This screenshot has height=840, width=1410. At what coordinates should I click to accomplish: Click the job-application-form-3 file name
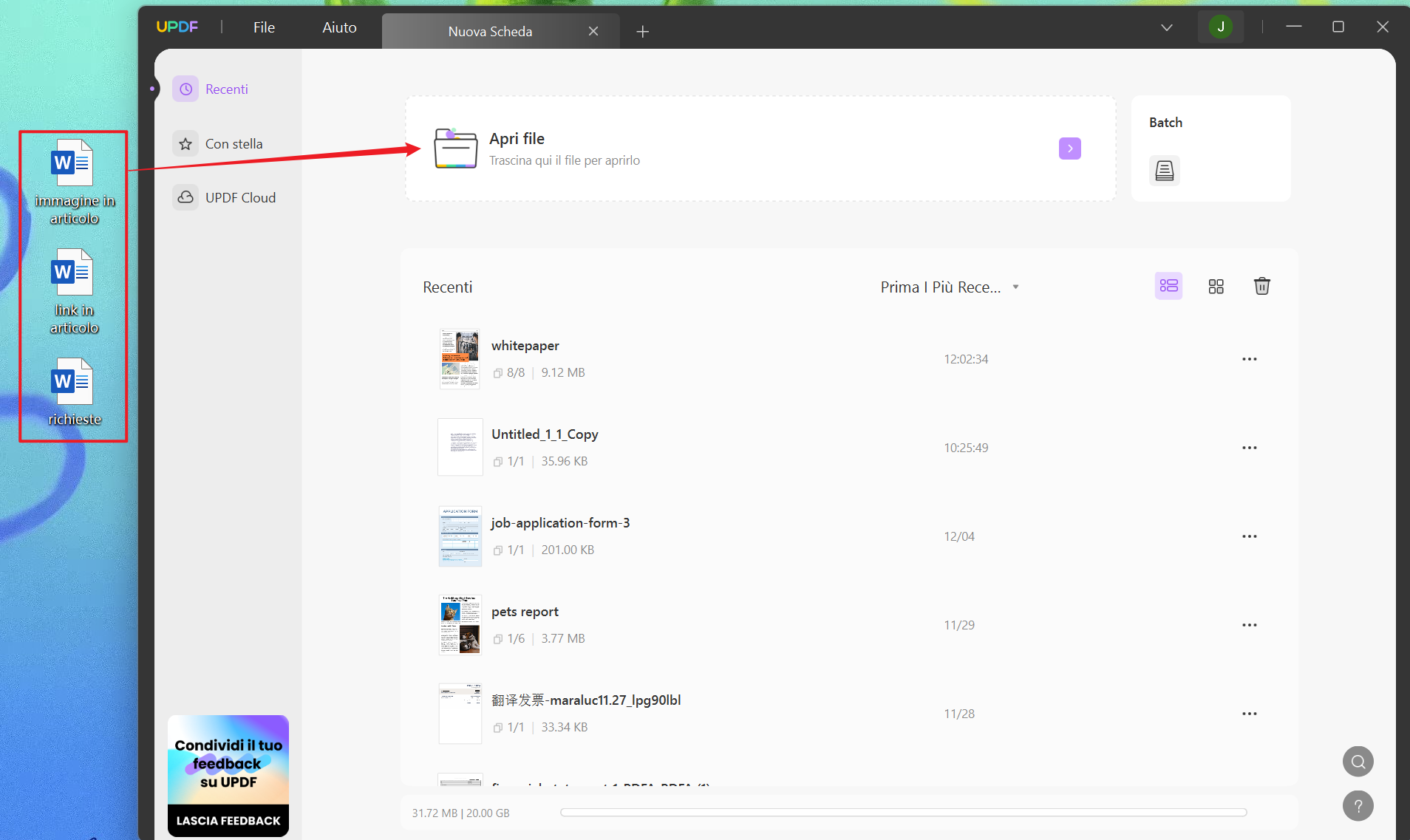560,523
